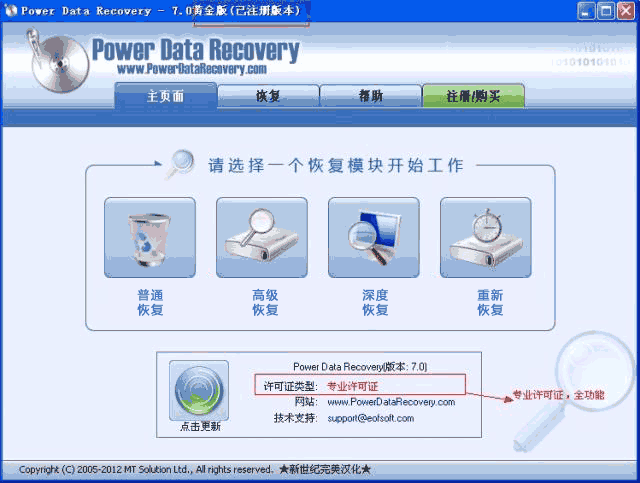Open the 注册/购买 tab
640x483 pixels.
tap(473, 96)
